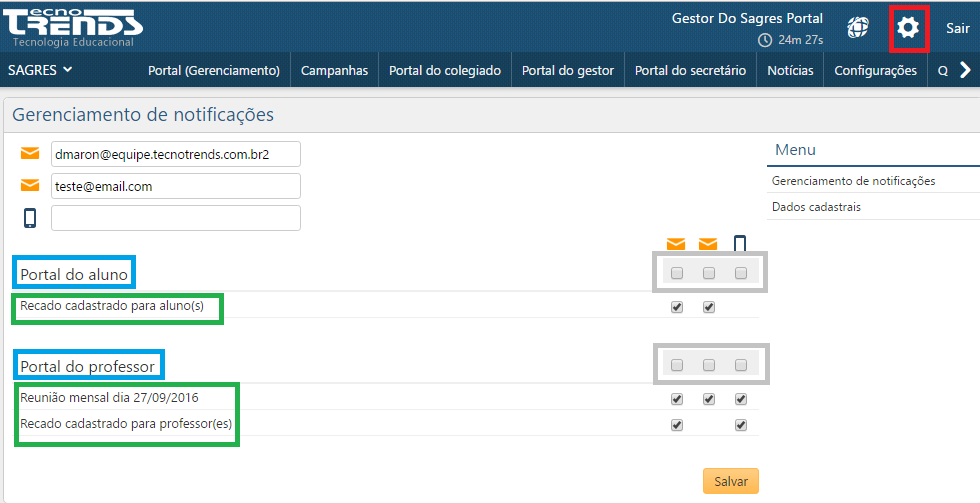This screenshot has height=503, width=980.
Task: Click the session timer clock icon
Action: point(765,41)
